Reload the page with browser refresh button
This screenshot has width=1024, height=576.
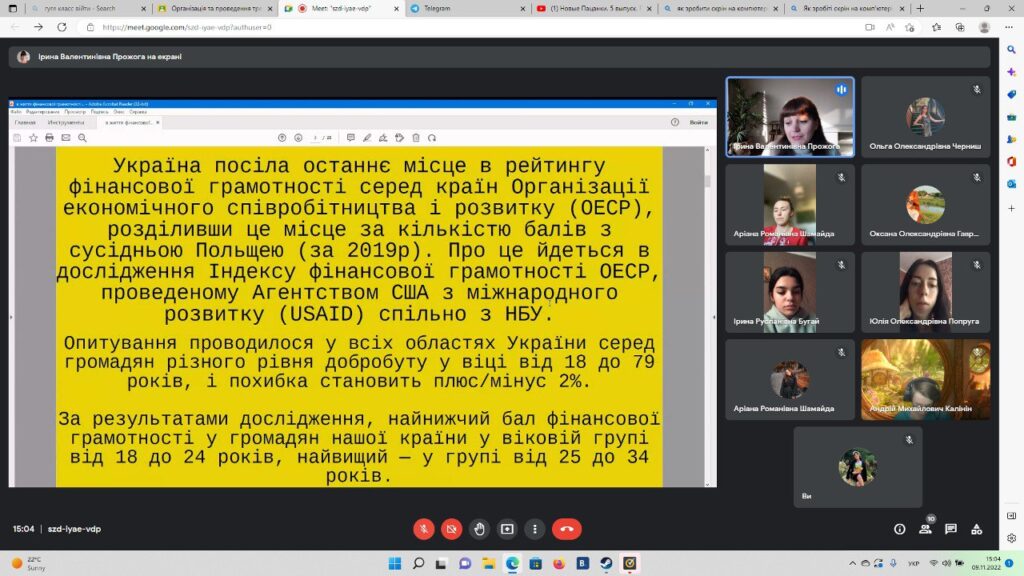[61, 27]
